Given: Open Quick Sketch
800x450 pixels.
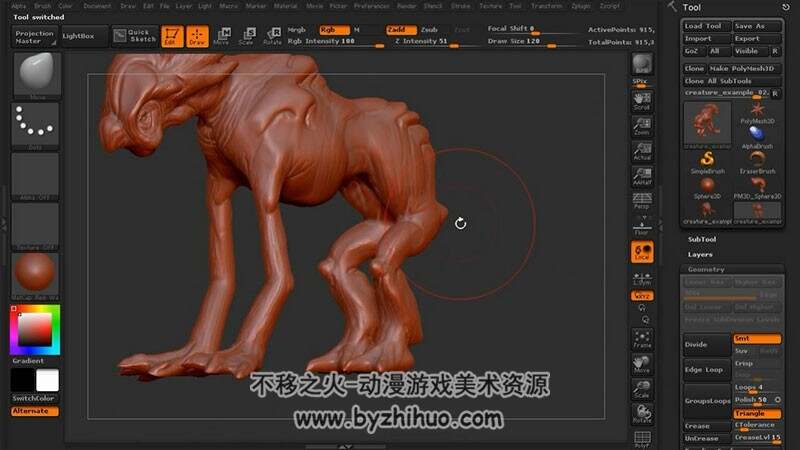Looking at the screenshot, I should click(x=135, y=36).
